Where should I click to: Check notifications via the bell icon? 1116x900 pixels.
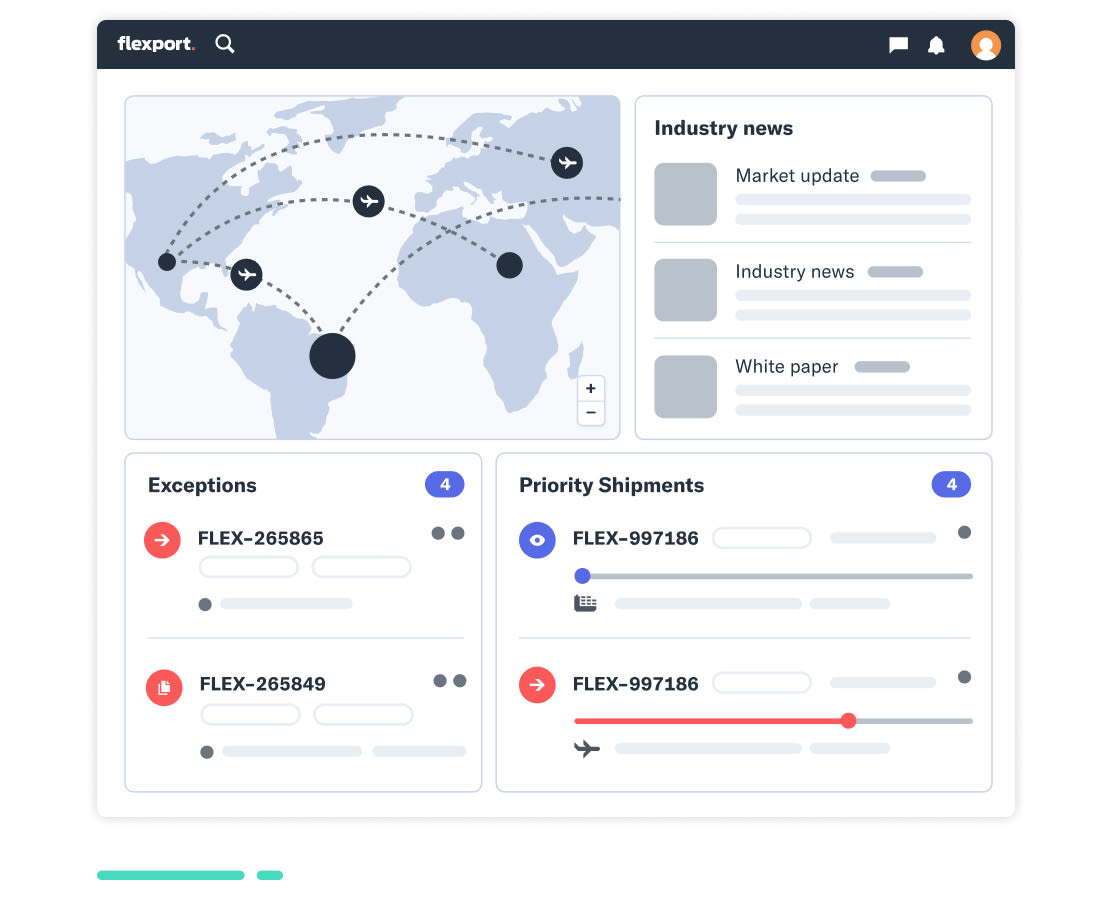coord(935,44)
